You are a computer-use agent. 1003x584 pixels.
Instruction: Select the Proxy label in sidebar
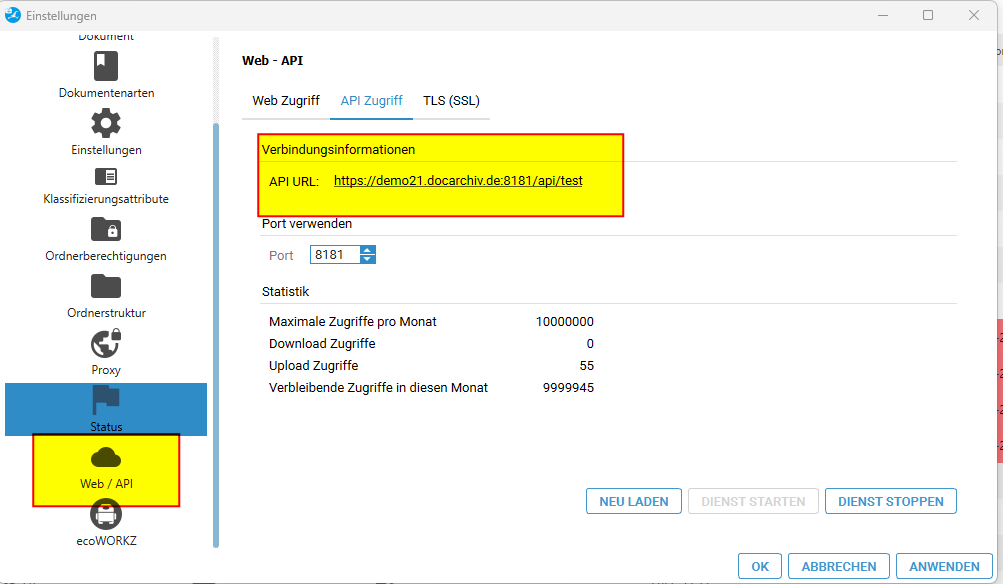pos(106,370)
